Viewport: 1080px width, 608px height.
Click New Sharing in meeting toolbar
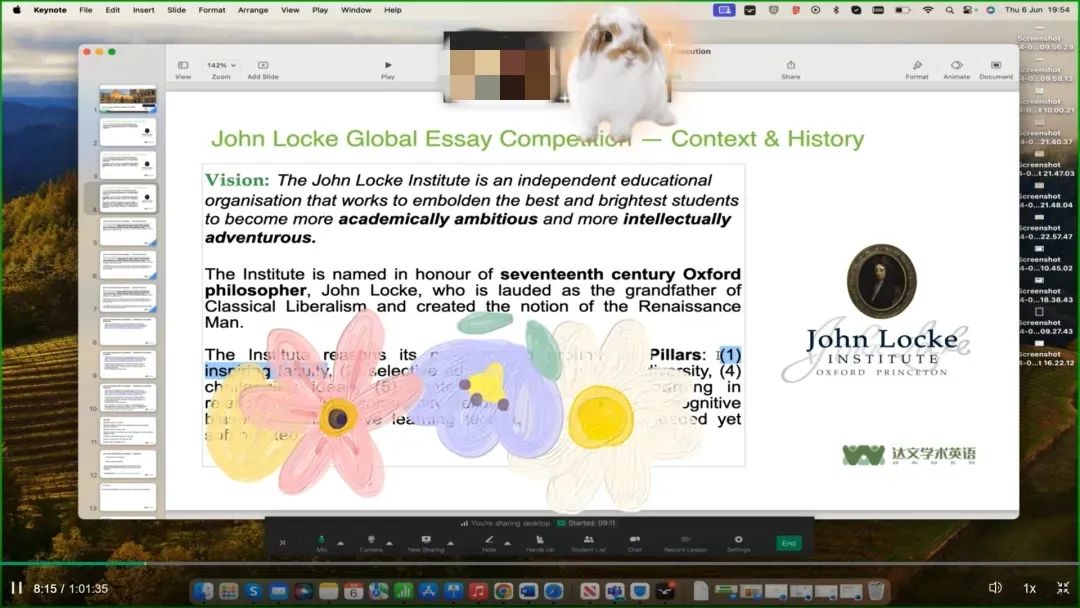[426, 543]
